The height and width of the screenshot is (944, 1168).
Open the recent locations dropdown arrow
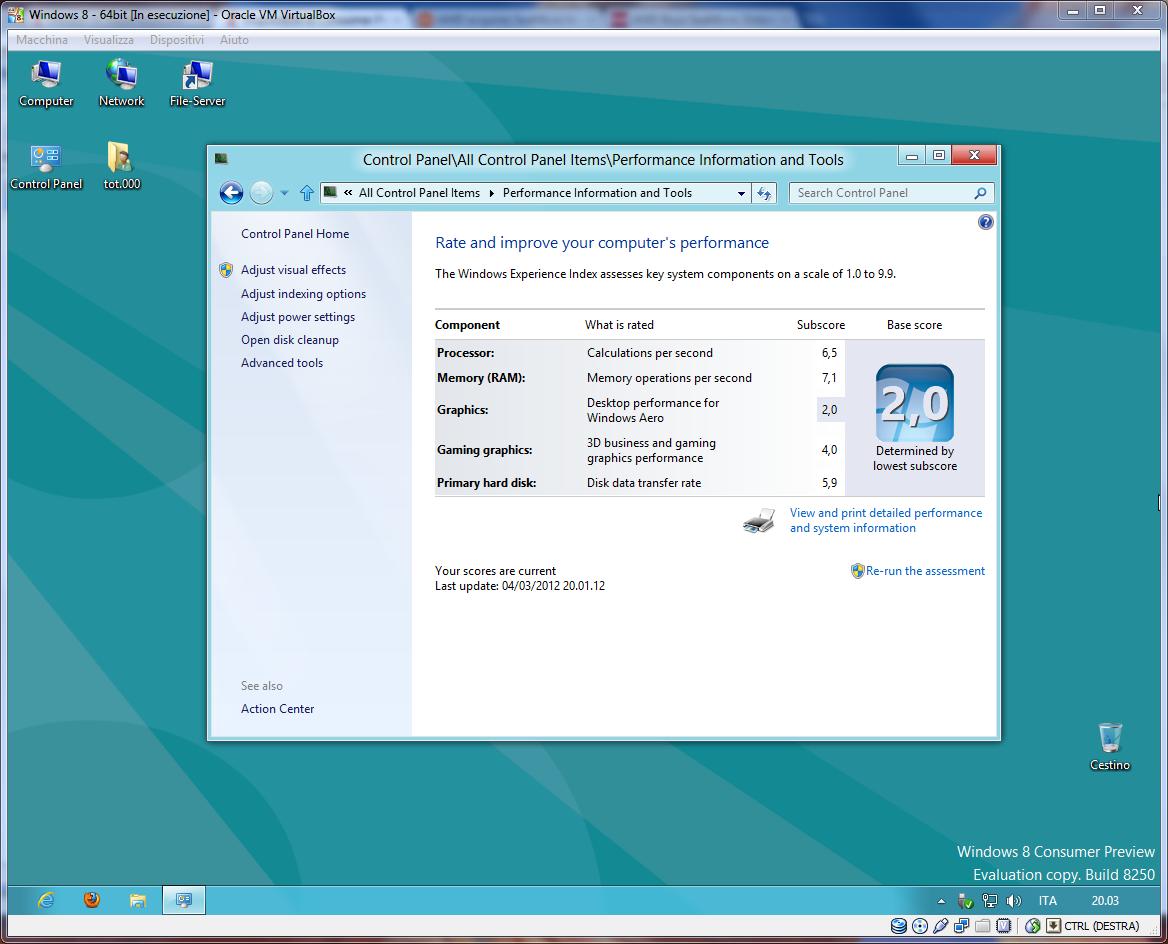coord(284,193)
